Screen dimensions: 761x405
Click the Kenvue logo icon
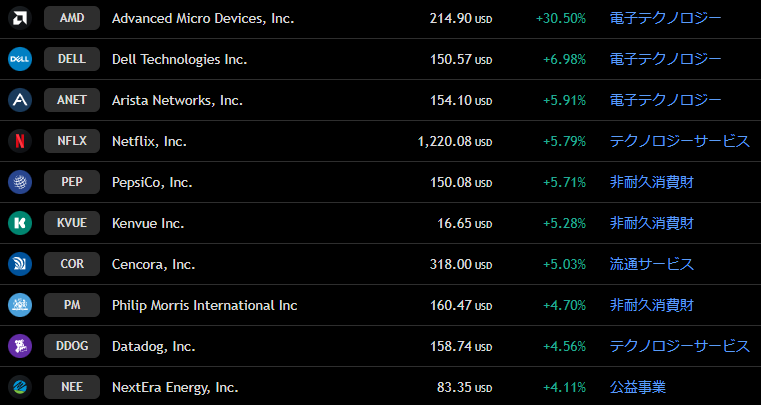(20, 223)
